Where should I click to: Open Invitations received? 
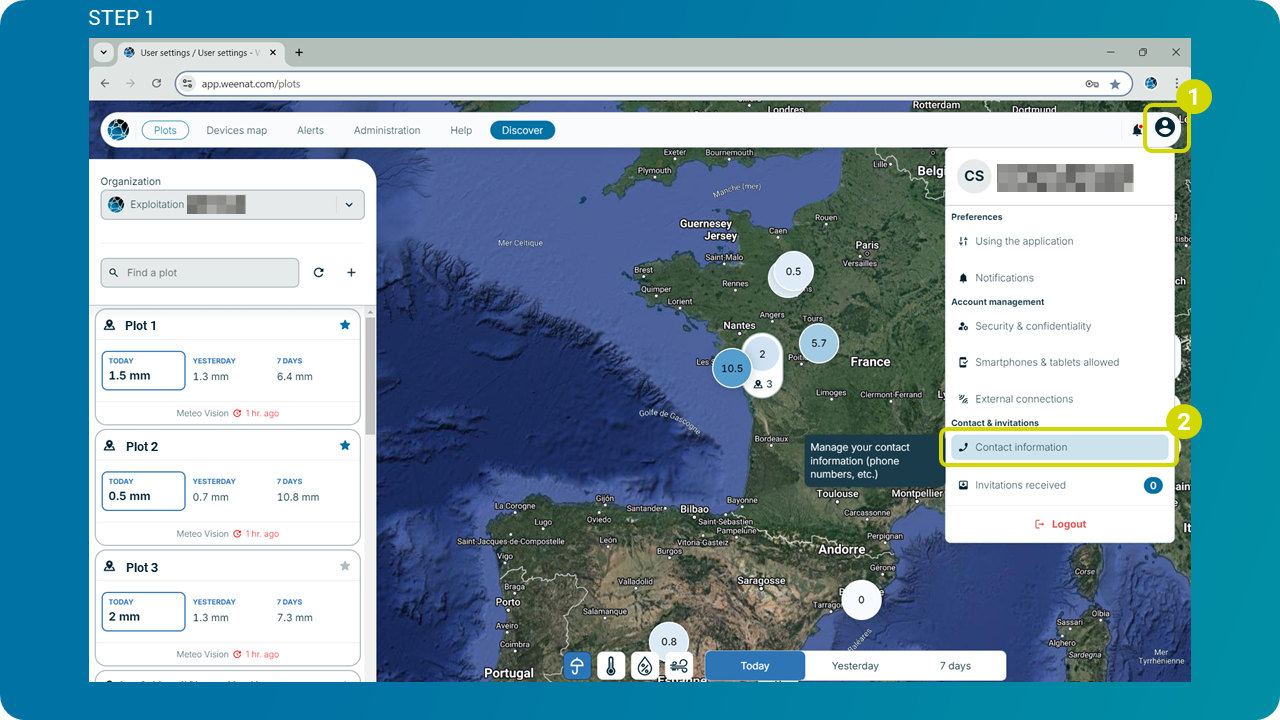pyautogui.click(x=1059, y=485)
